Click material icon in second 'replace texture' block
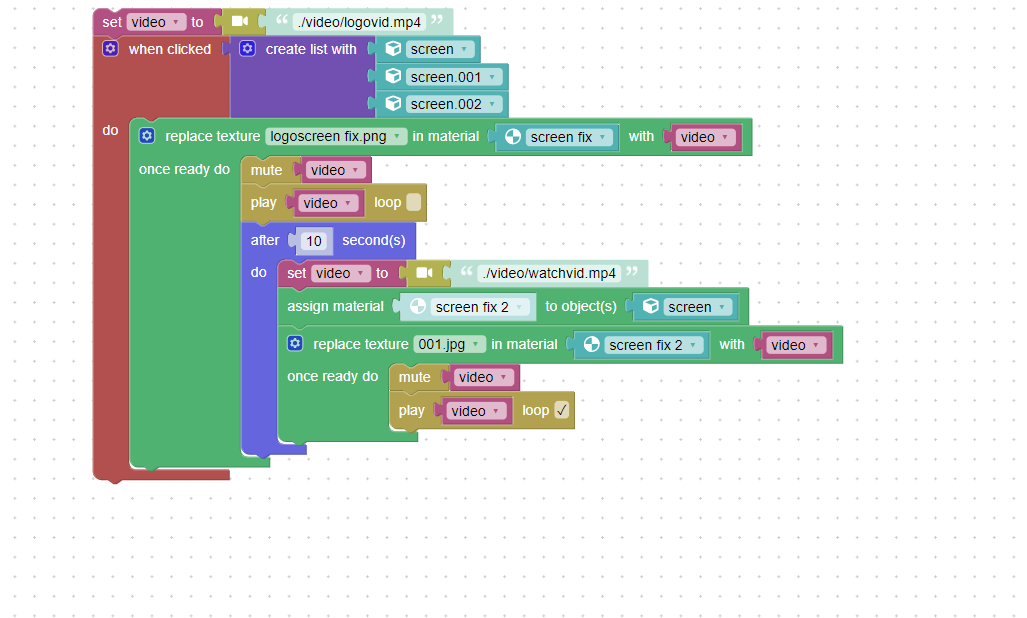Image resolution: width=1027 pixels, height=618 pixels. click(x=591, y=344)
